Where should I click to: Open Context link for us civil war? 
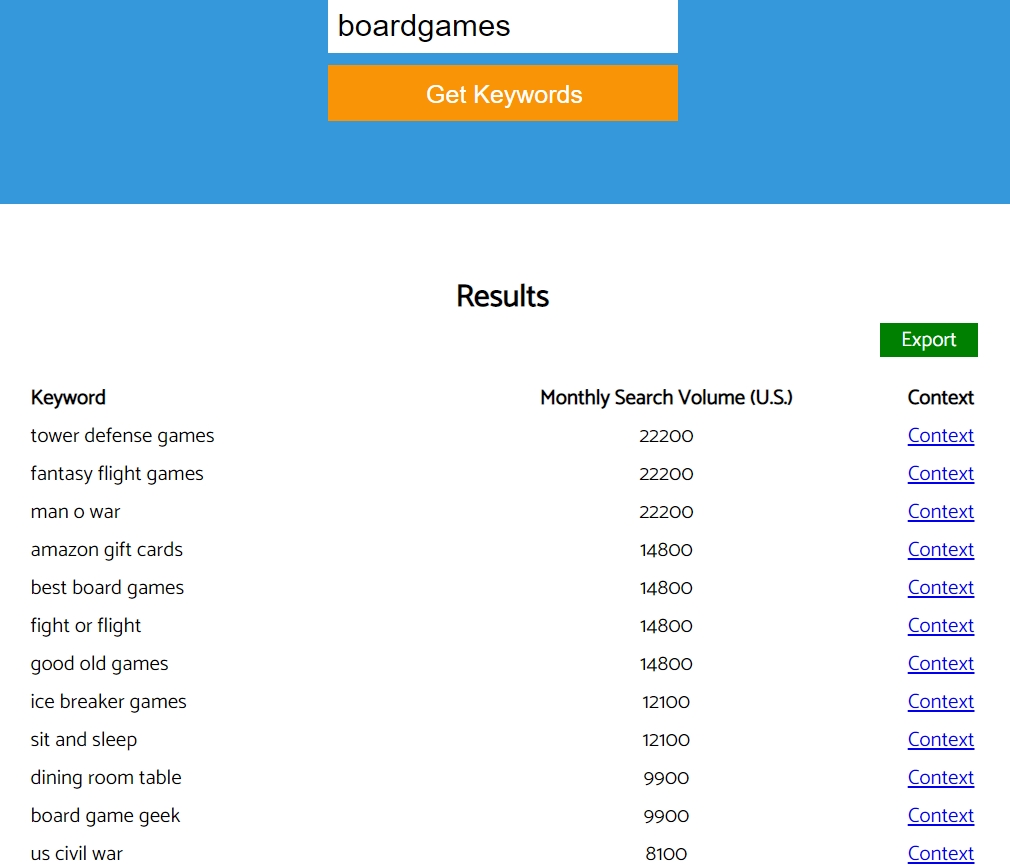coord(940,854)
